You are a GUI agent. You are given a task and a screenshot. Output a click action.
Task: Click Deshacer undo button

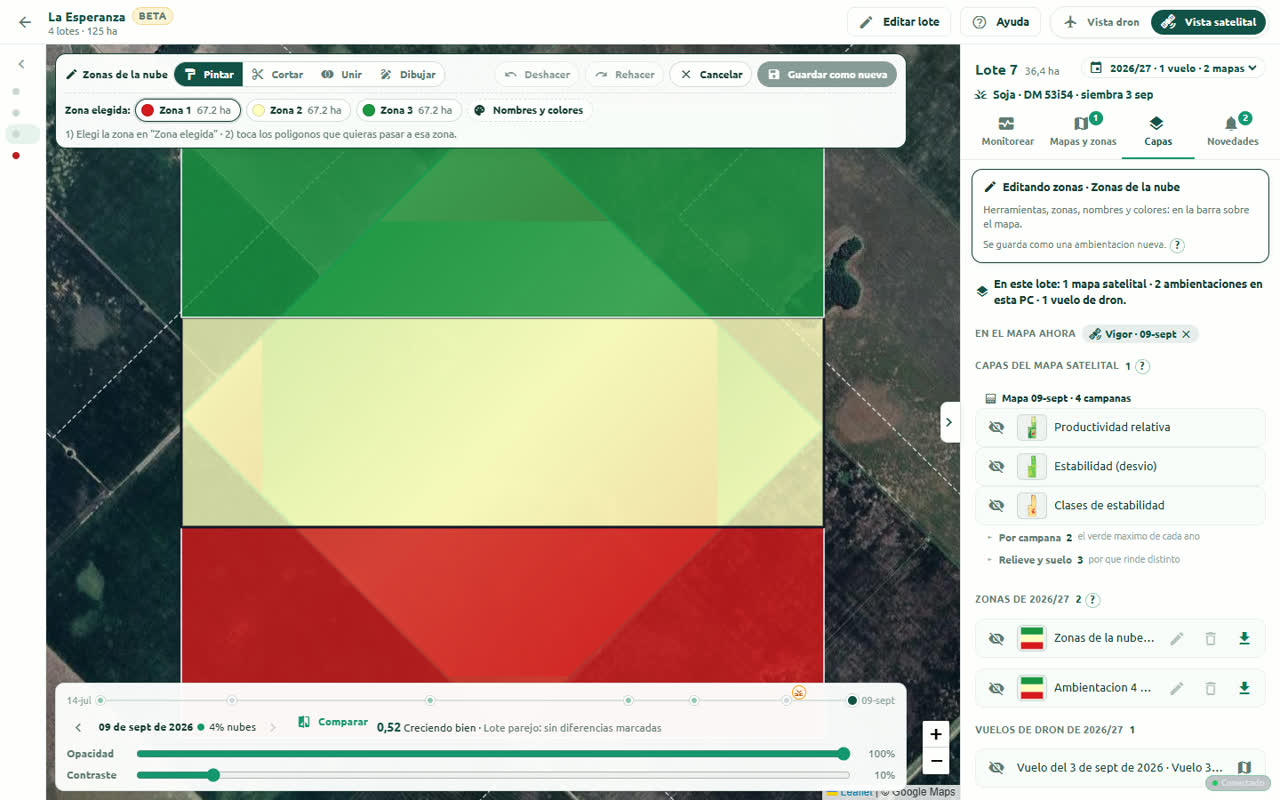[537, 74]
